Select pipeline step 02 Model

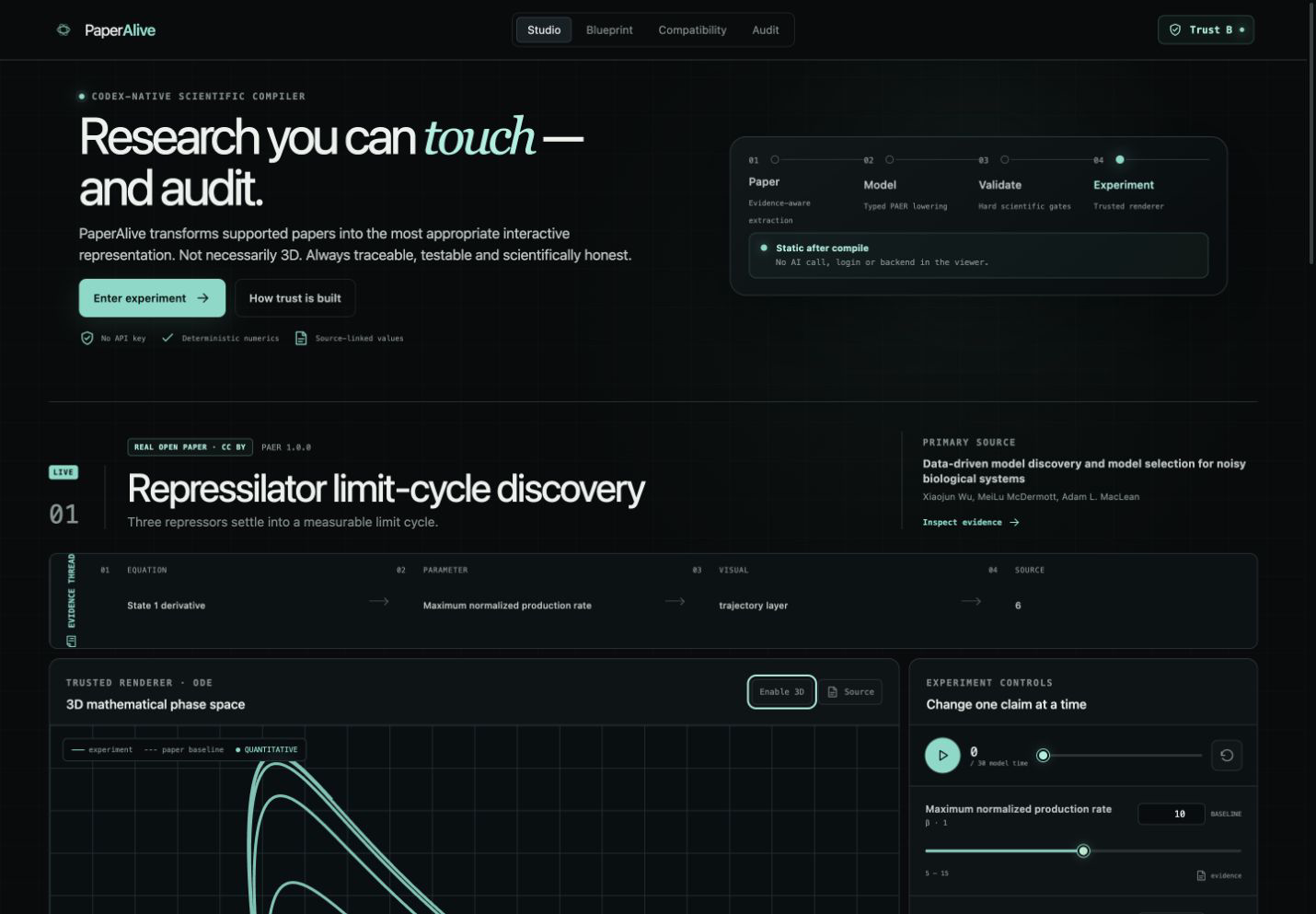880,185
